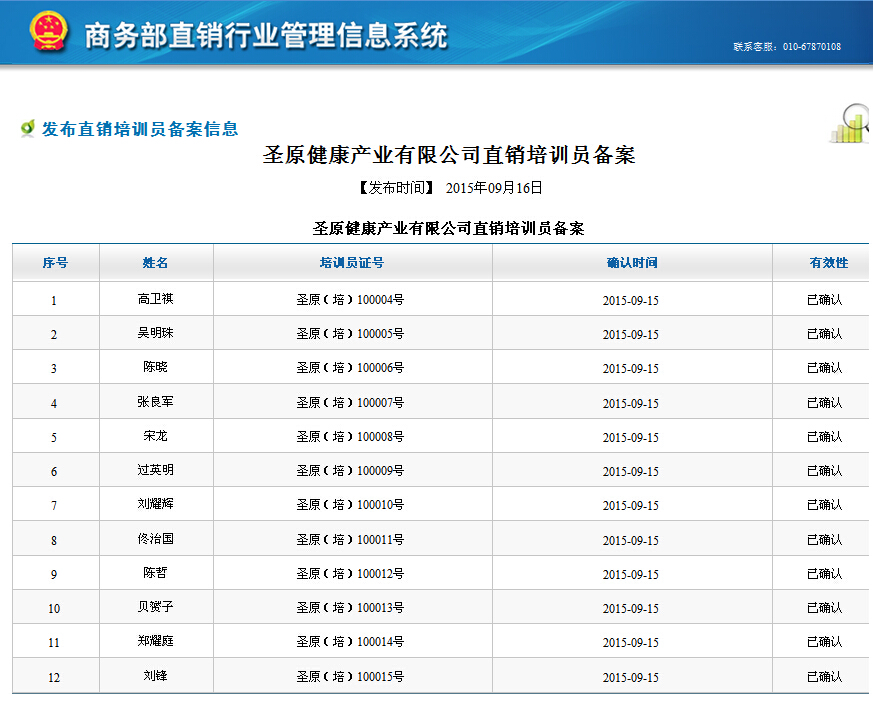This screenshot has width=873, height=710.
Task: Click the name 陈哲 in row 9
Action: [156, 574]
